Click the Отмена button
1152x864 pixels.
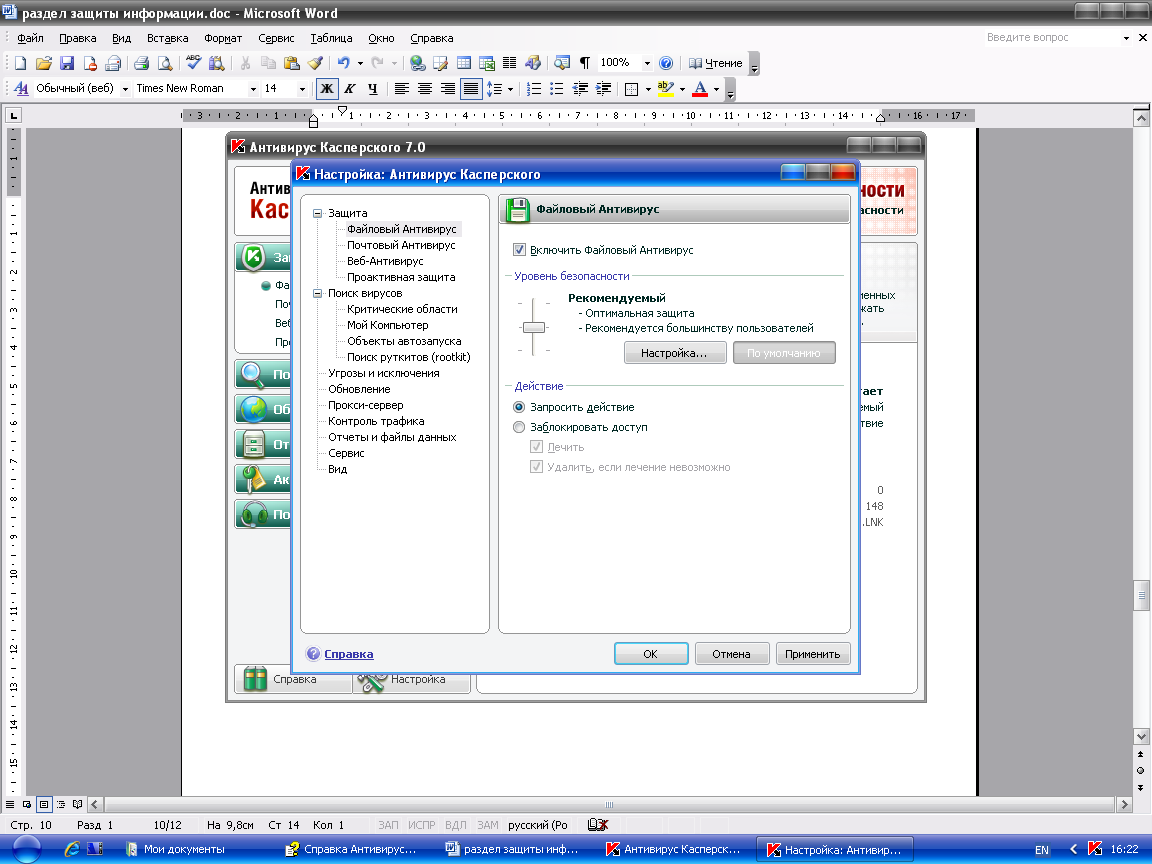click(x=732, y=654)
